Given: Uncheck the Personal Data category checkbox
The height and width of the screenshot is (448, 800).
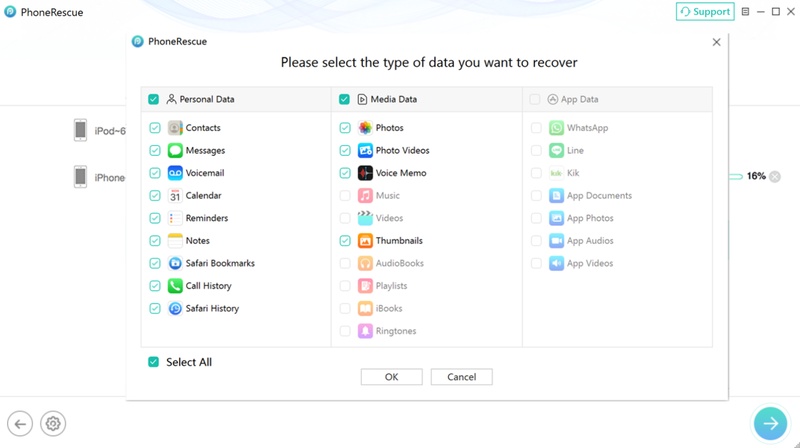Looking at the screenshot, I should [154, 99].
